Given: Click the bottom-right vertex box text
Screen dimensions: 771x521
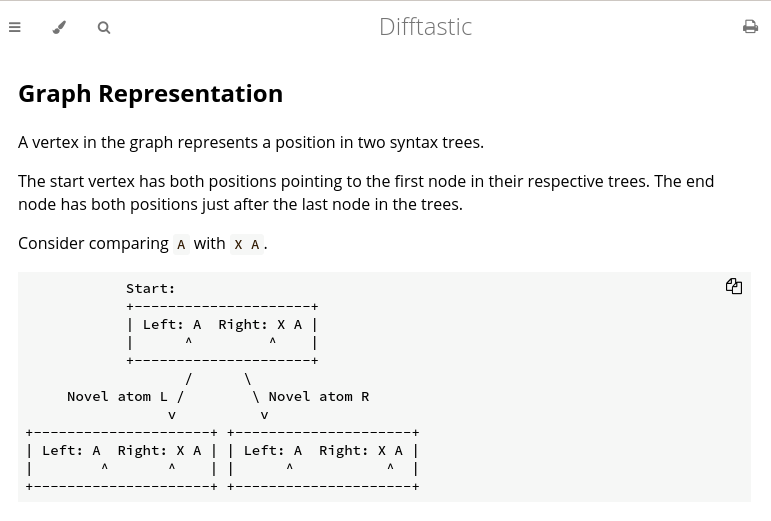Looking at the screenshot, I should coord(322,450).
